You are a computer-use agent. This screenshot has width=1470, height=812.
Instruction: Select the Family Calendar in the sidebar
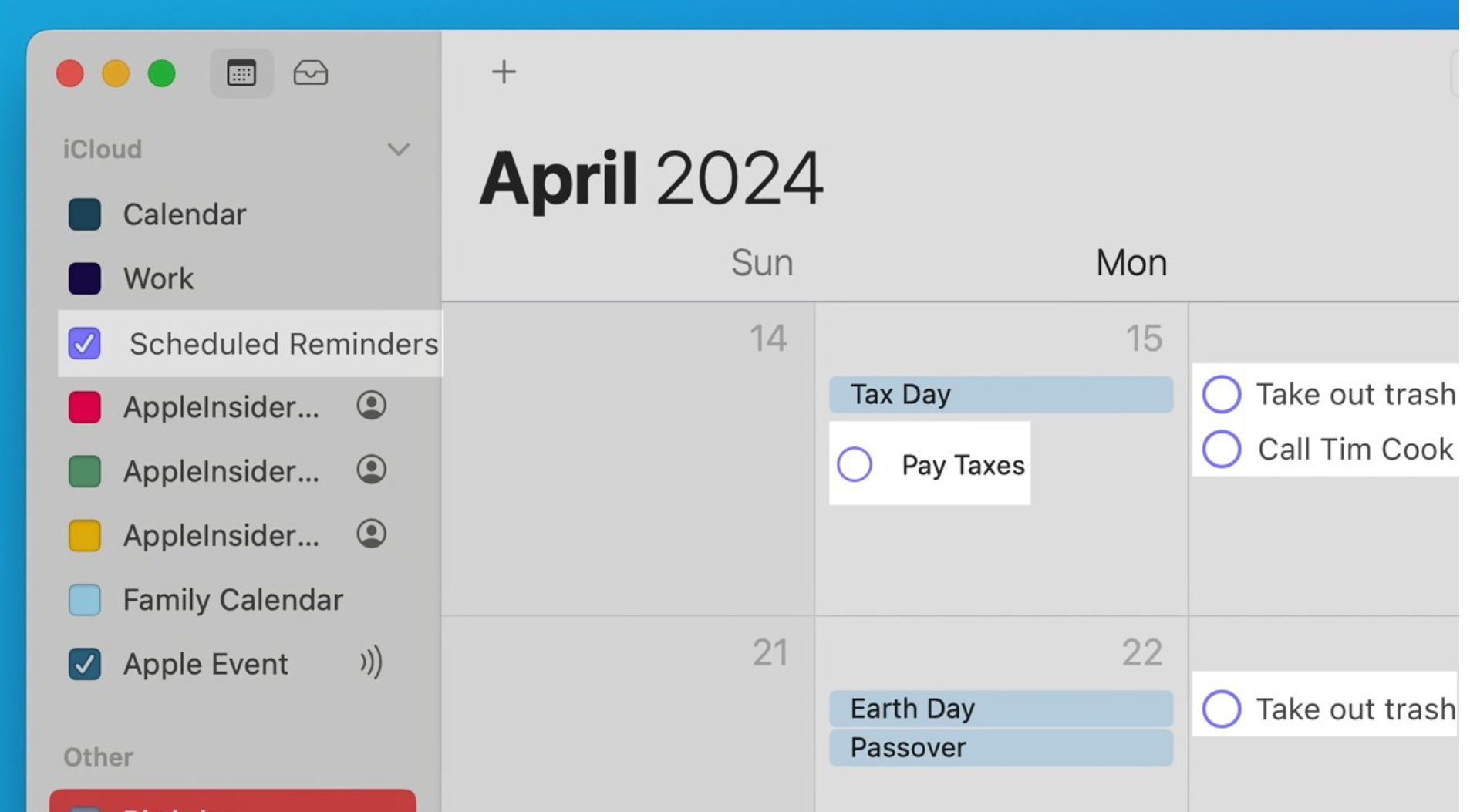click(231, 599)
